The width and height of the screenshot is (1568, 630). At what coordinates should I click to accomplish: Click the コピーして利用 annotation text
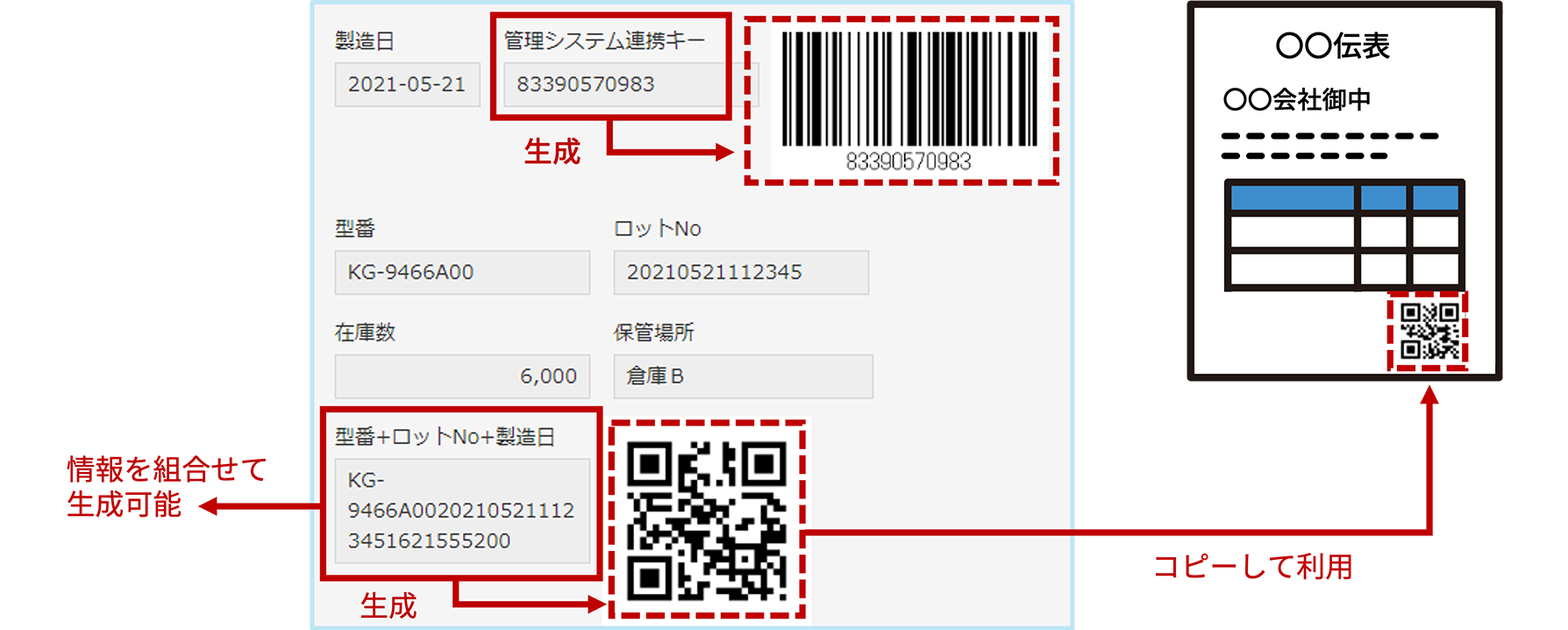pos(1252,566)
